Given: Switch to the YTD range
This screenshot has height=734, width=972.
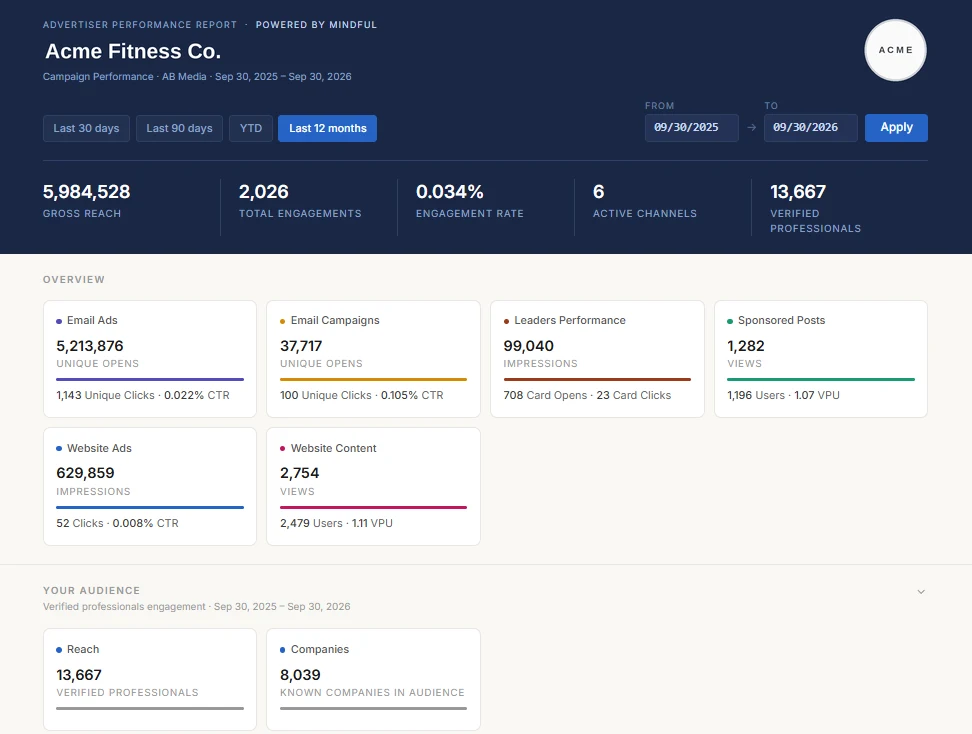Looking at the screenshot, I should 250,128.
